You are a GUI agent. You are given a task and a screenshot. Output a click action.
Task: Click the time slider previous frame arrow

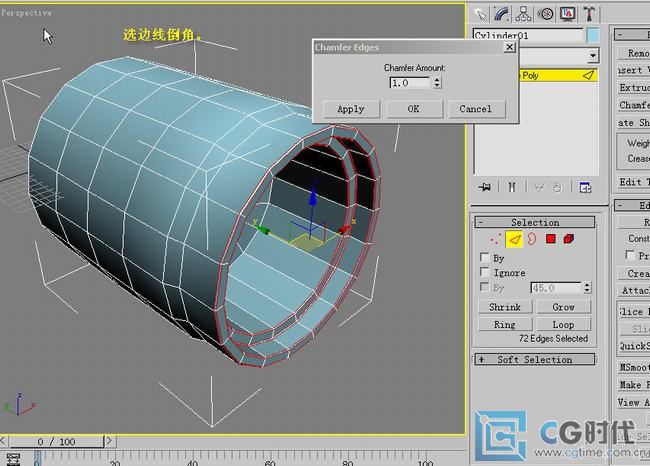[3, 441]
